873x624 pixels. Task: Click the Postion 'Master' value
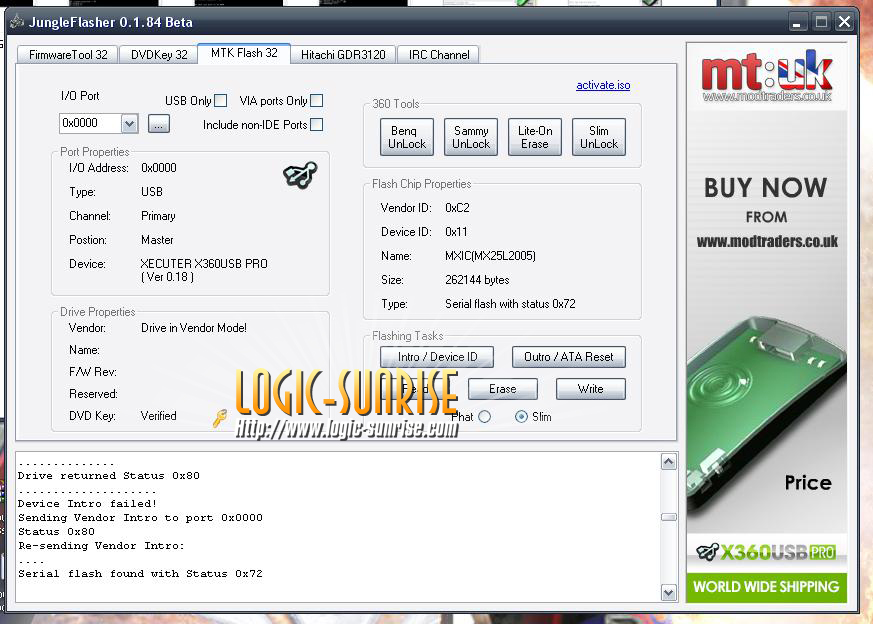coord(157,240)
